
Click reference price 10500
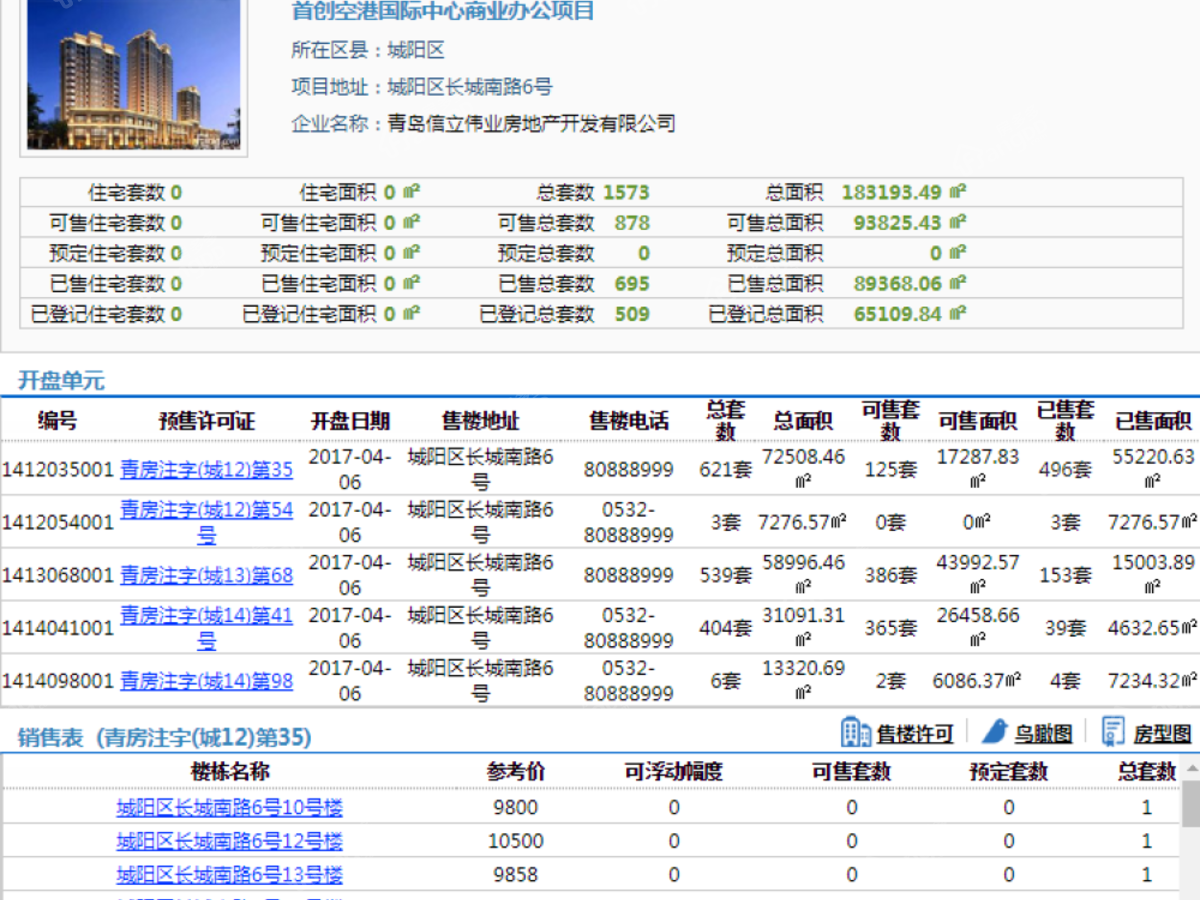tap(516, 841)
